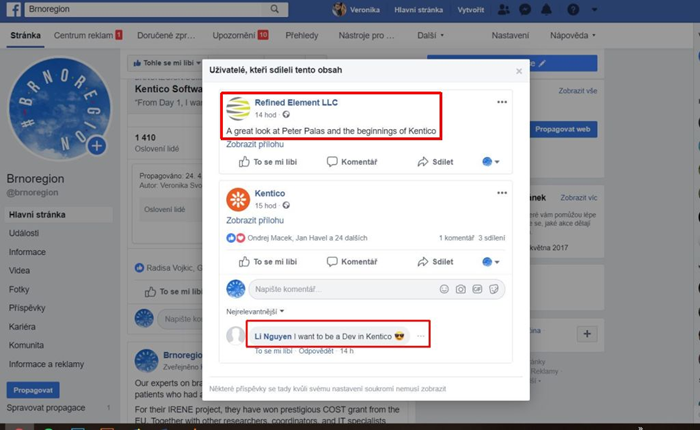Show attachment on Kentico post
This screenshot has width=700, height=430.
click(x=254, y=221)
